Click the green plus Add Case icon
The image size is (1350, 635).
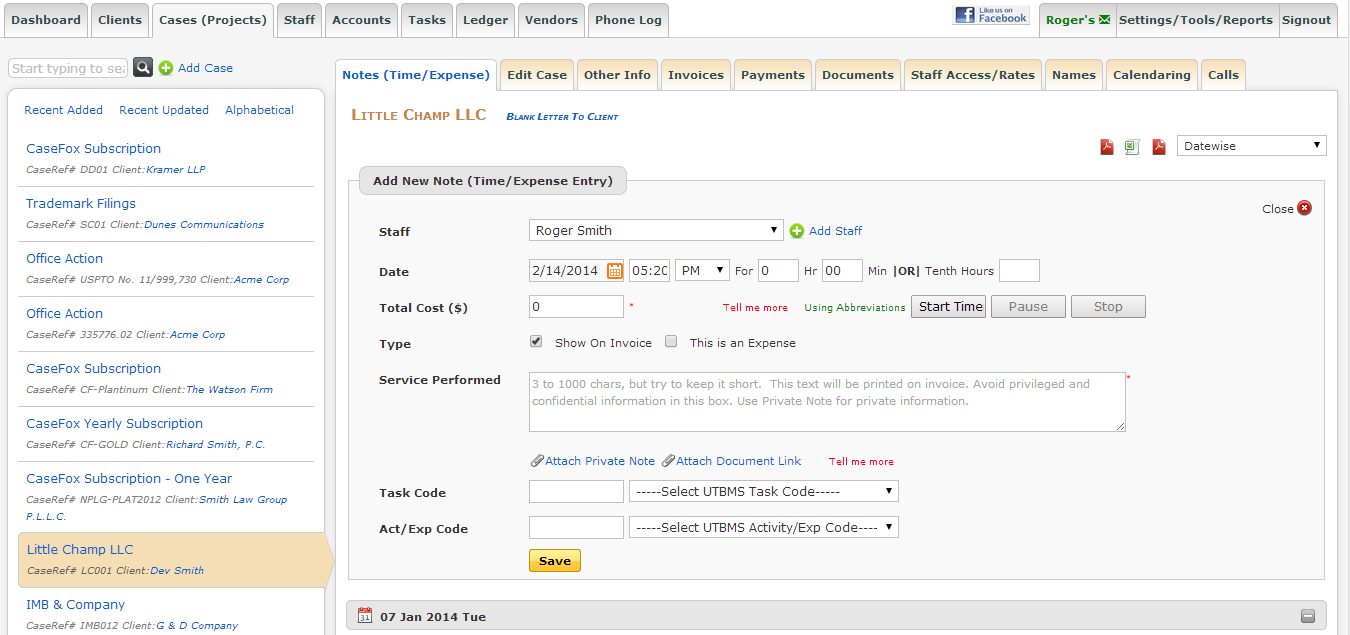click(166, 68)
